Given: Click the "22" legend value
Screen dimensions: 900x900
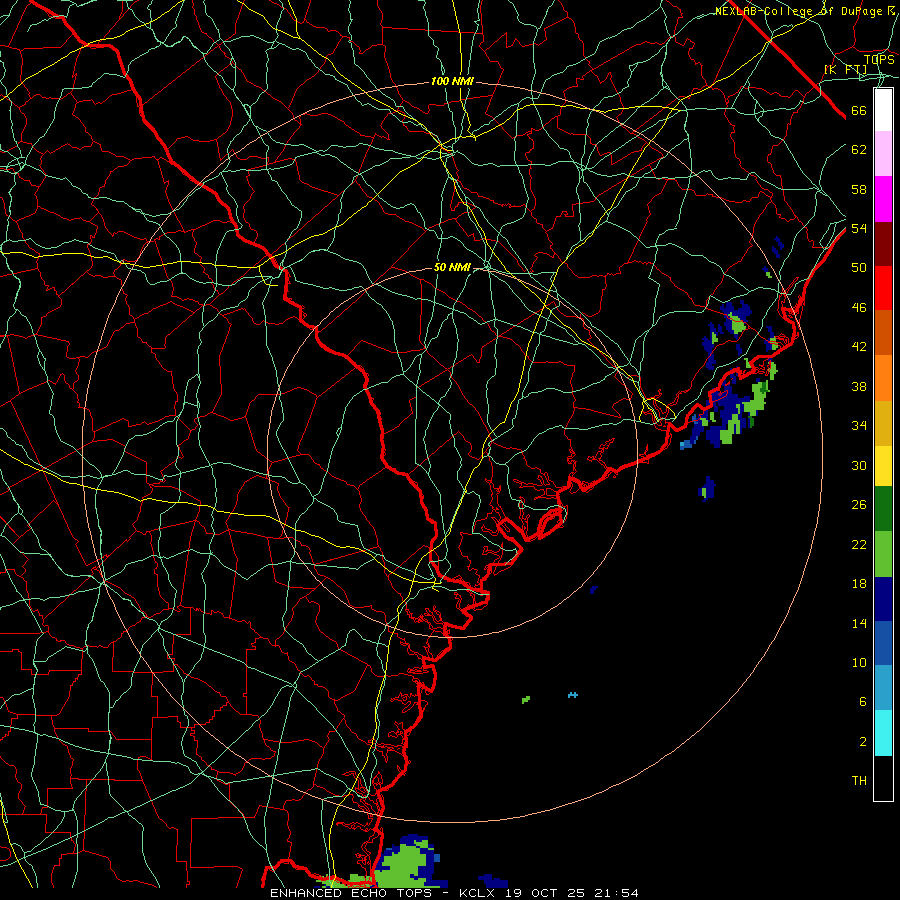Looking at the screenshot, I should (x=859, y=544).
